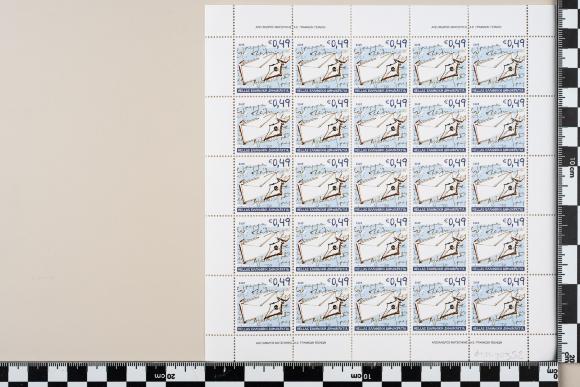Click the faint pencil note in the sheet's bottom-right corner
580x387 pixels.
tap(500, 354)
